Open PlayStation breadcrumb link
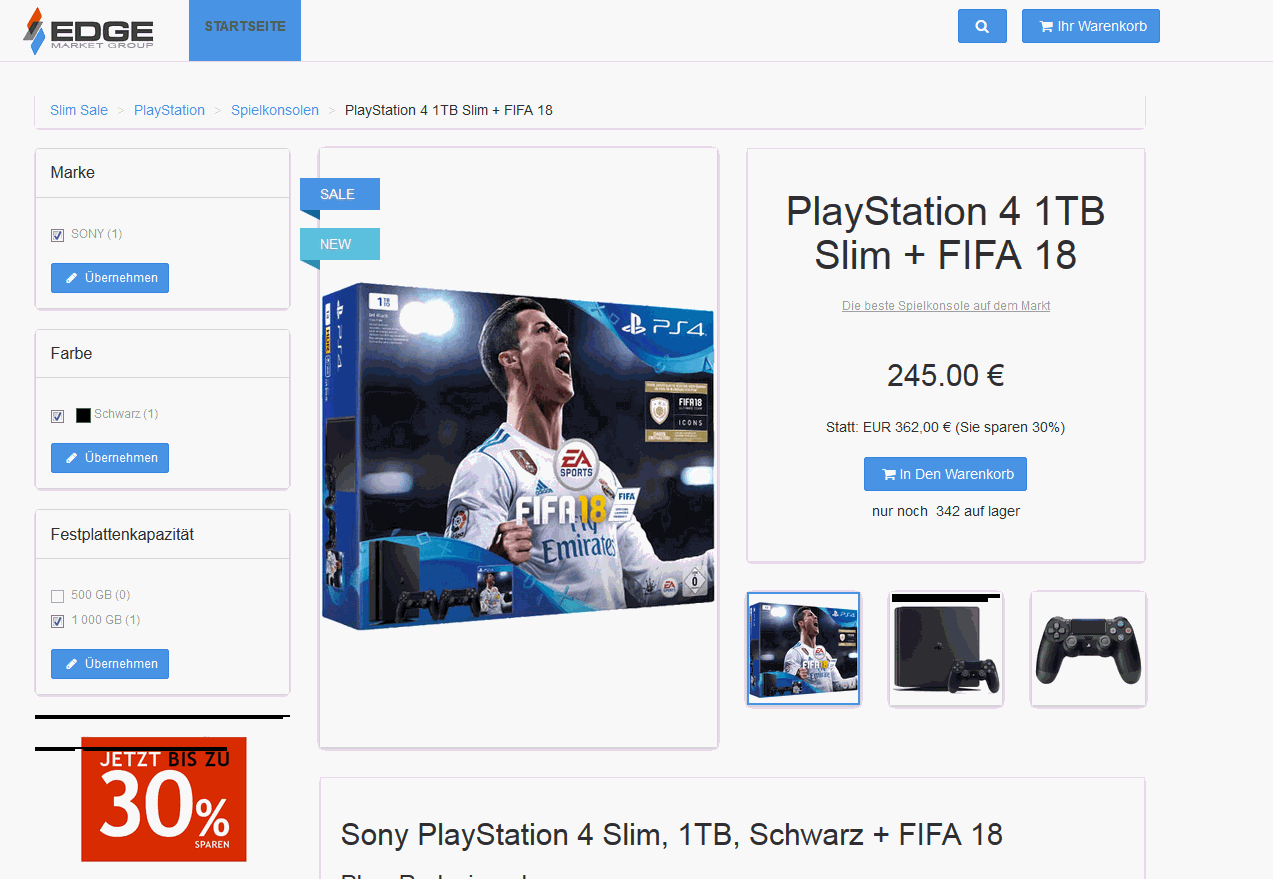The image size is (1273, 879). (x=169, y=110)
